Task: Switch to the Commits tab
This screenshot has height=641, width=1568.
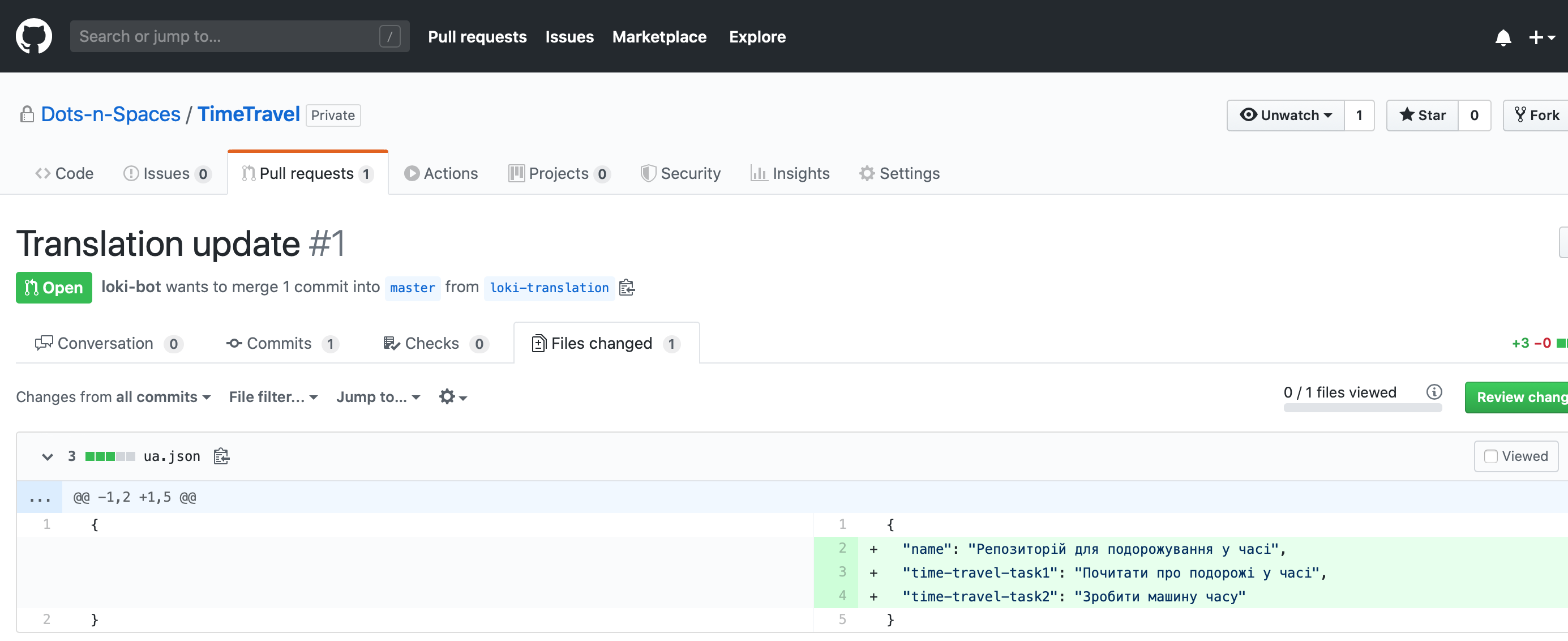Action: pyautogui.click(x=281, y=343)
